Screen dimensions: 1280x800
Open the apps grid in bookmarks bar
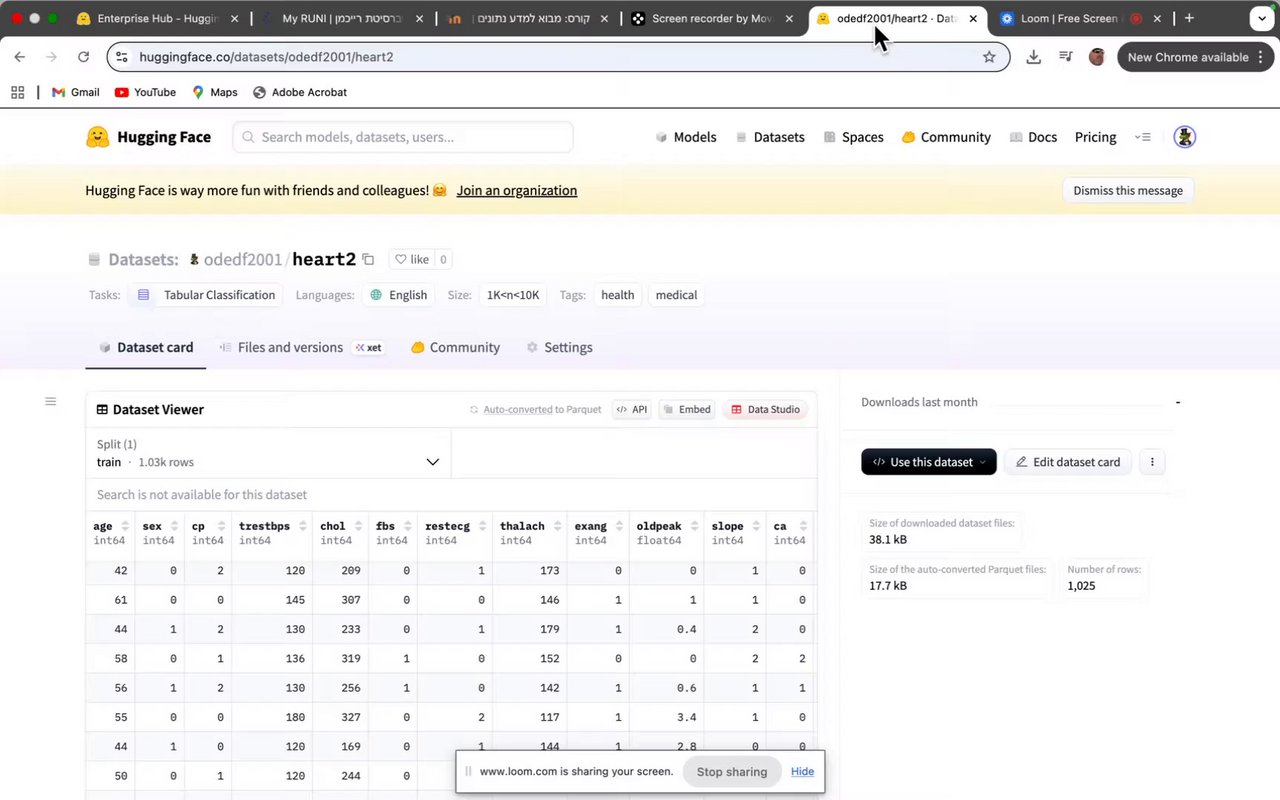[x=17, y=92]
